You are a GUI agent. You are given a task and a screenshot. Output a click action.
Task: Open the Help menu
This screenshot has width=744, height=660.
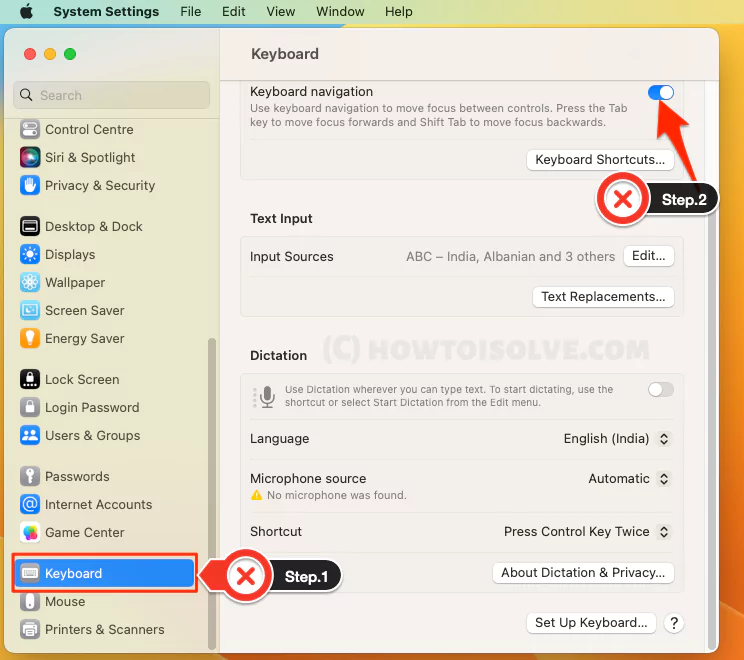(x=399, y=11)
